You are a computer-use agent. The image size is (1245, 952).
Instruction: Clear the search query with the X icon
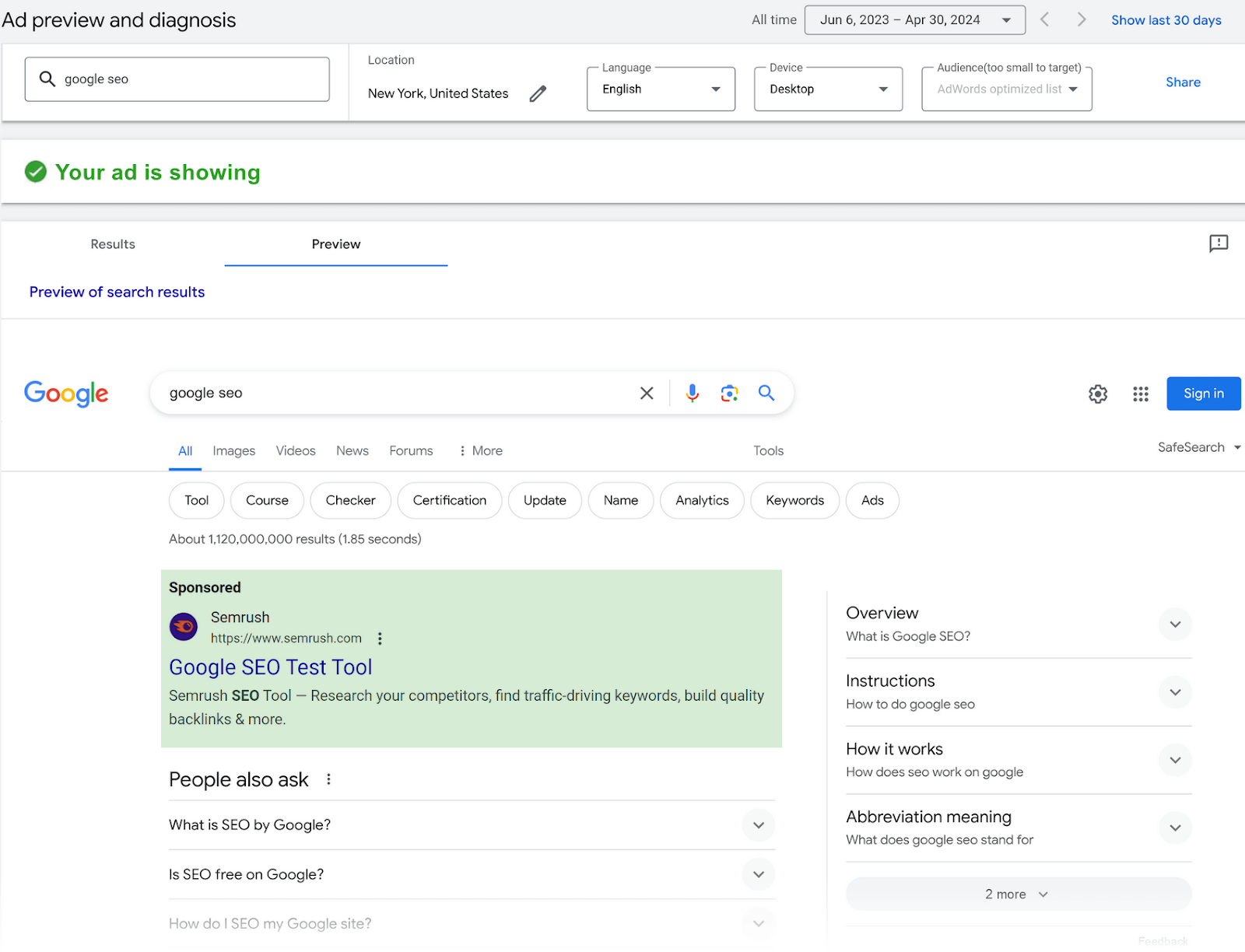pyautogui.click(x=647, y=393)
